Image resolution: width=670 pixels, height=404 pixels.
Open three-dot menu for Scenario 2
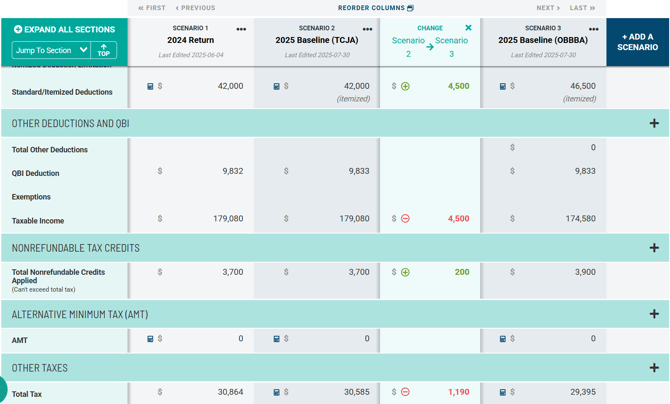(367, 29)
